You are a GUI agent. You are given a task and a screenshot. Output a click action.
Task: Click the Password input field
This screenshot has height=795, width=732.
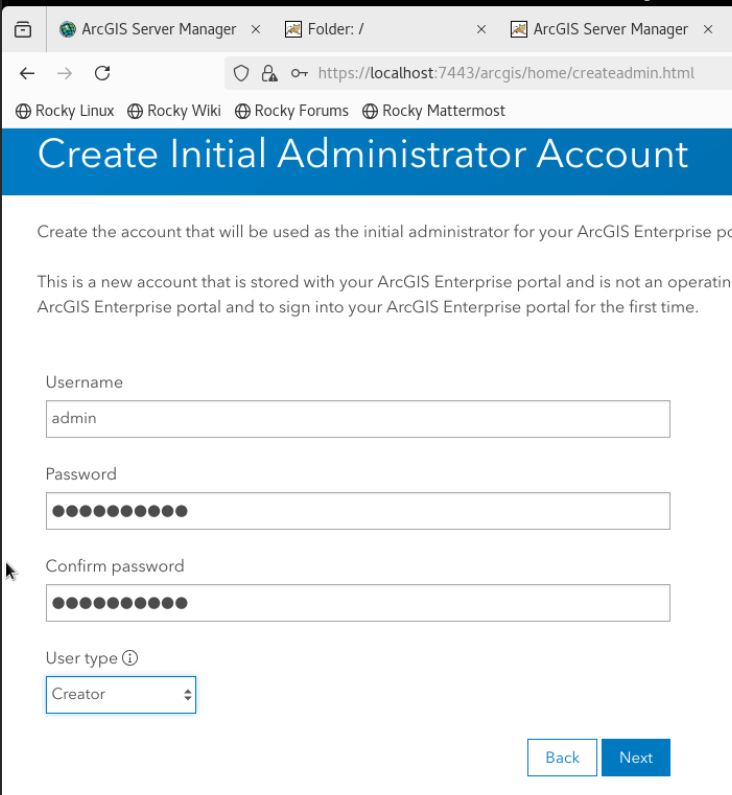point(358,511)
